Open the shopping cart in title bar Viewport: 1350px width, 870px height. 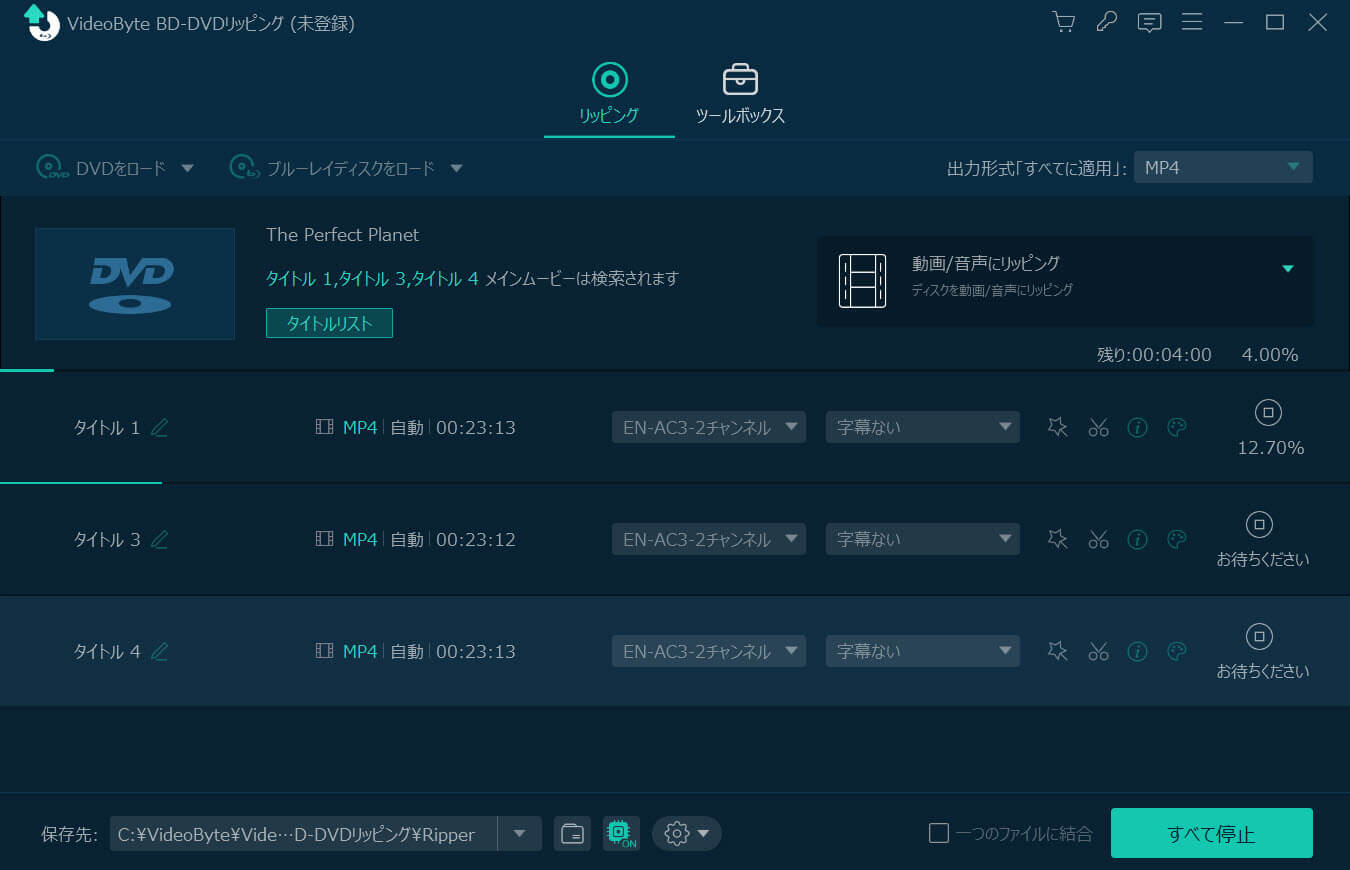(x=1063, y=21)
